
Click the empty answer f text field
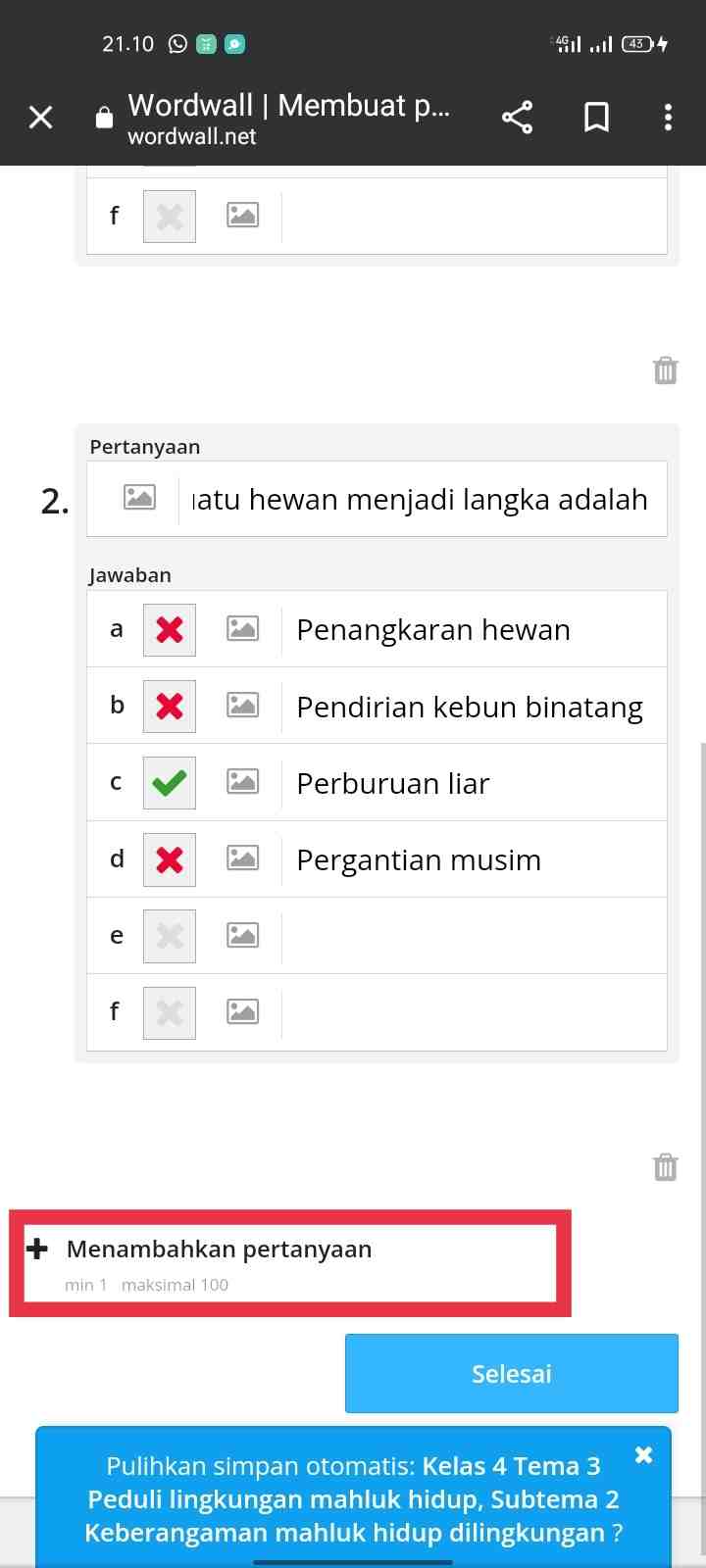pyautogui.click(x=475, y=1011)
